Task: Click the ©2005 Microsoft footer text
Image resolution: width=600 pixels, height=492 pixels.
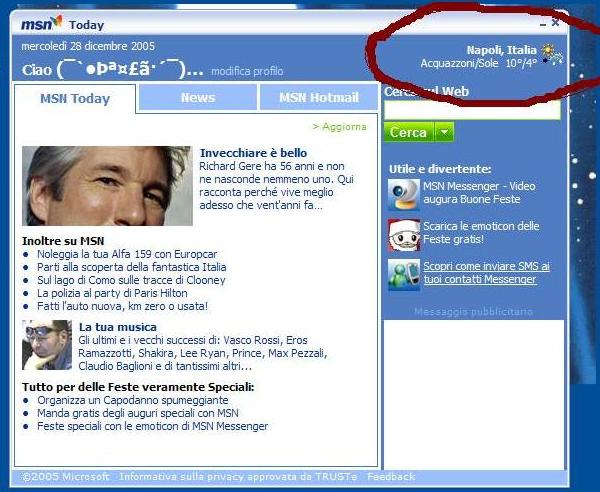Action: click(x=65, y=477)
